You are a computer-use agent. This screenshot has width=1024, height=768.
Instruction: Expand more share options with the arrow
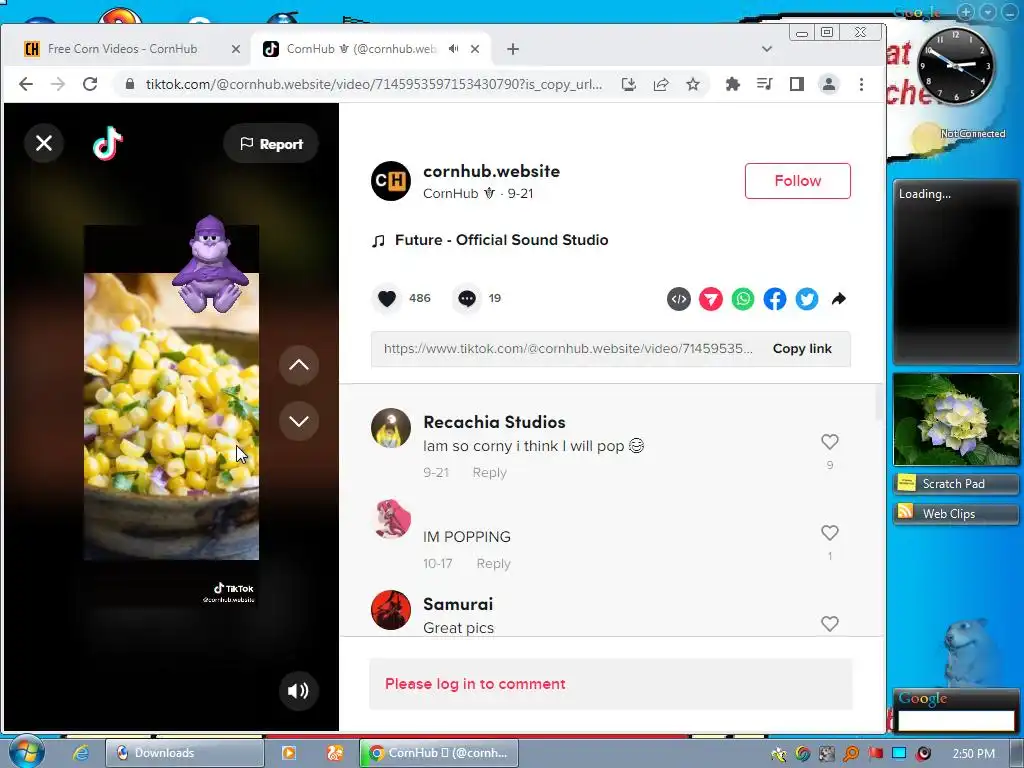(x=839, y=299)
